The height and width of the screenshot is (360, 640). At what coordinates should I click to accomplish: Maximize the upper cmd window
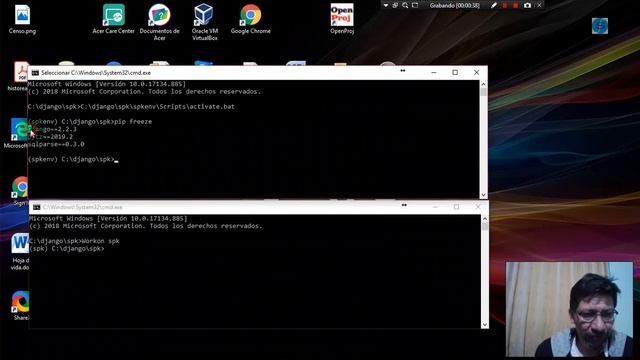pos(455,73)
